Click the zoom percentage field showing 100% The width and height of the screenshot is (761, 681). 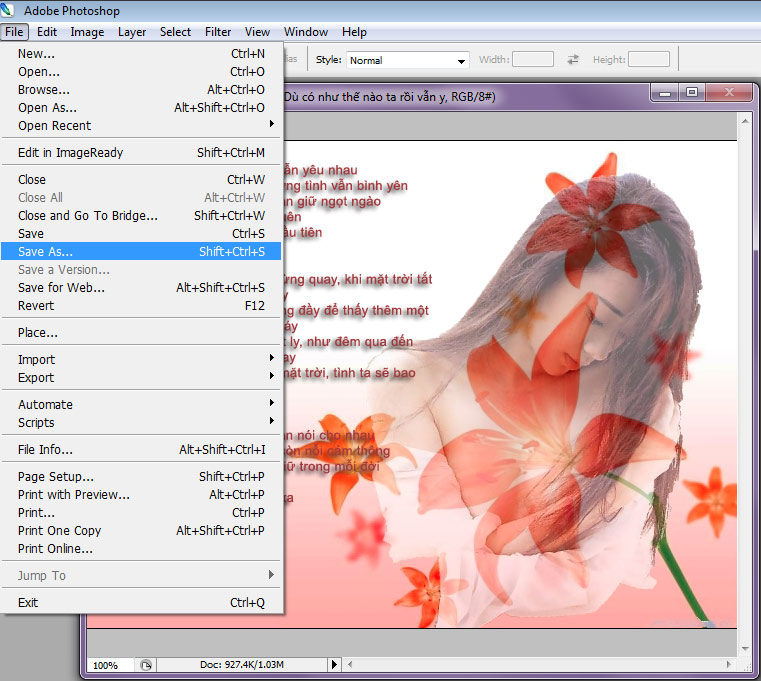(x=108, y=665)
